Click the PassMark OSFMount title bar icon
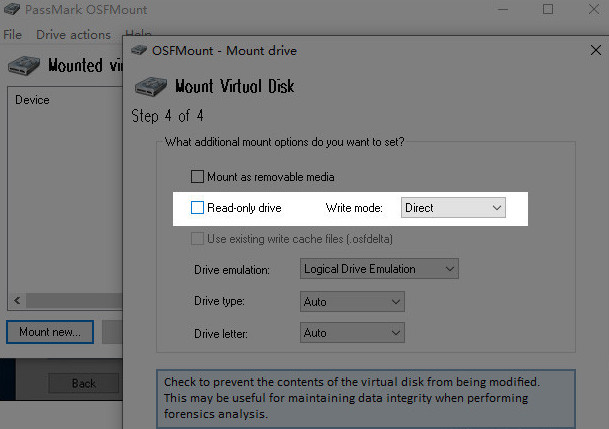 click(12, 9)
